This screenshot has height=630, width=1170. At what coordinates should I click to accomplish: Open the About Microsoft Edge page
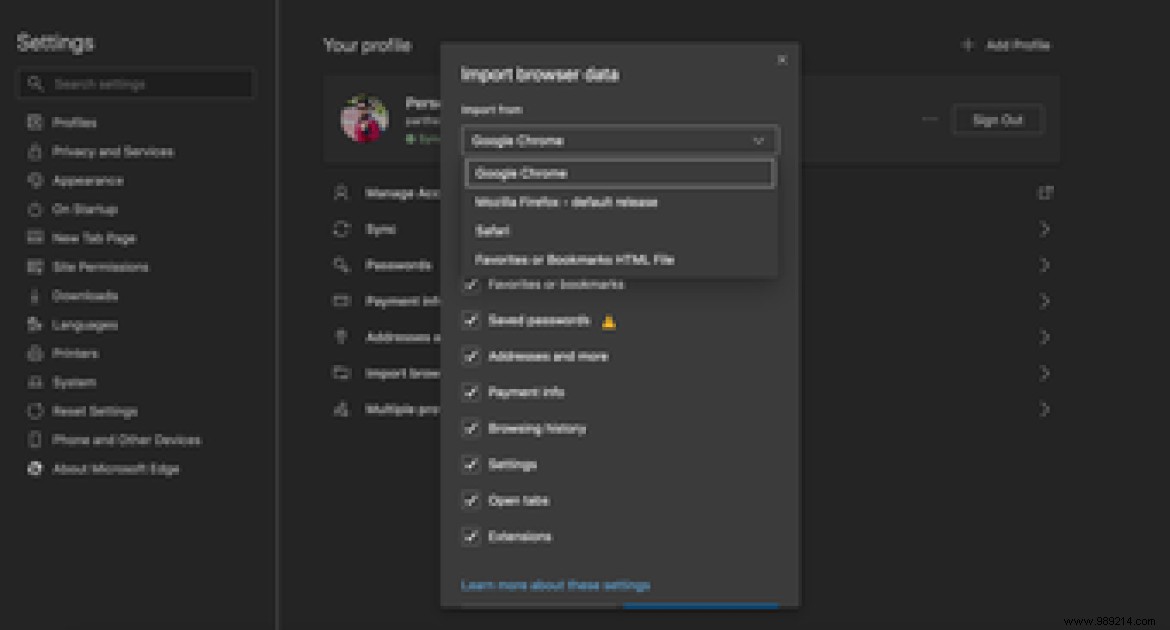116,469
